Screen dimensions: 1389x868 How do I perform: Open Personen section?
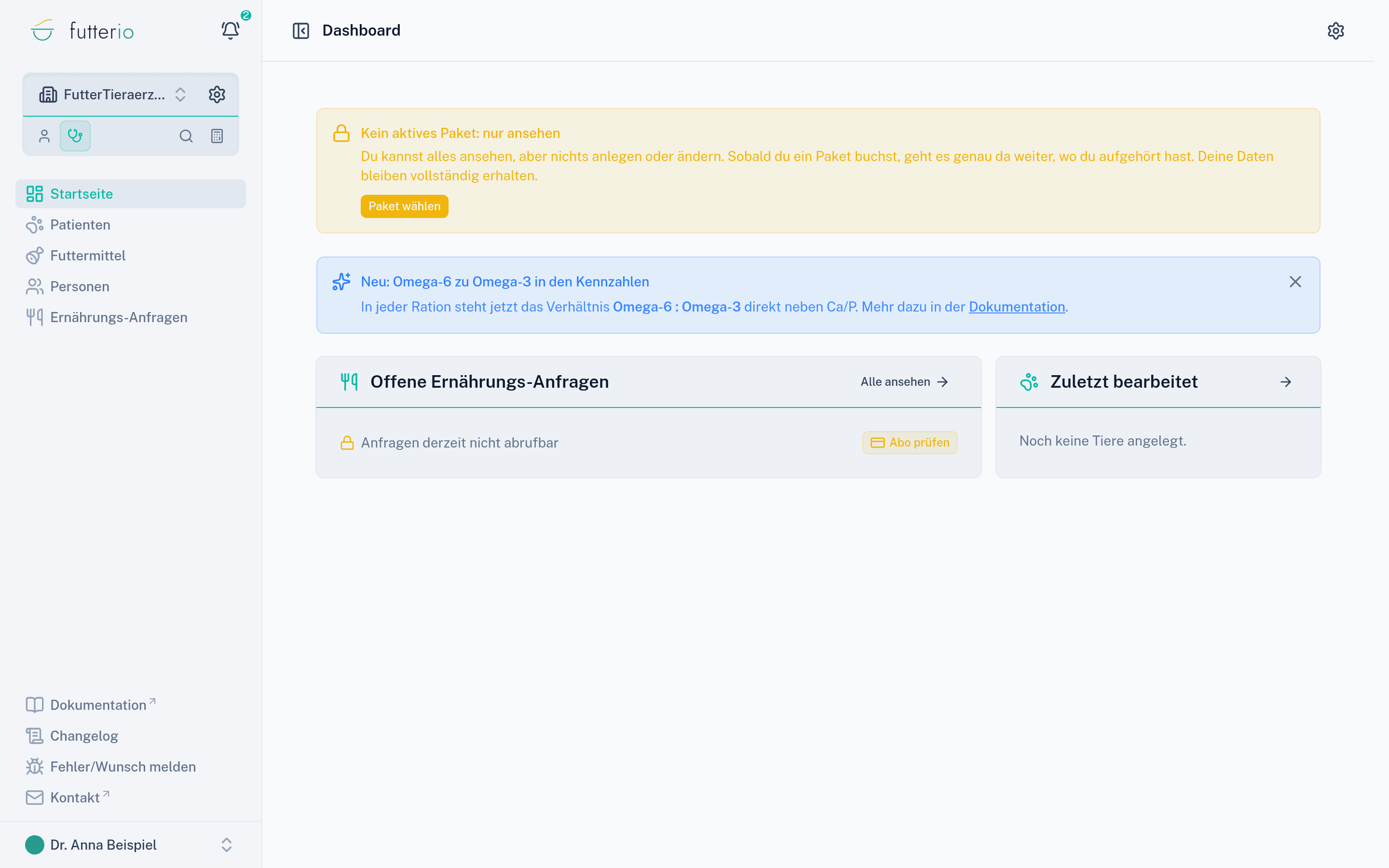131,286
